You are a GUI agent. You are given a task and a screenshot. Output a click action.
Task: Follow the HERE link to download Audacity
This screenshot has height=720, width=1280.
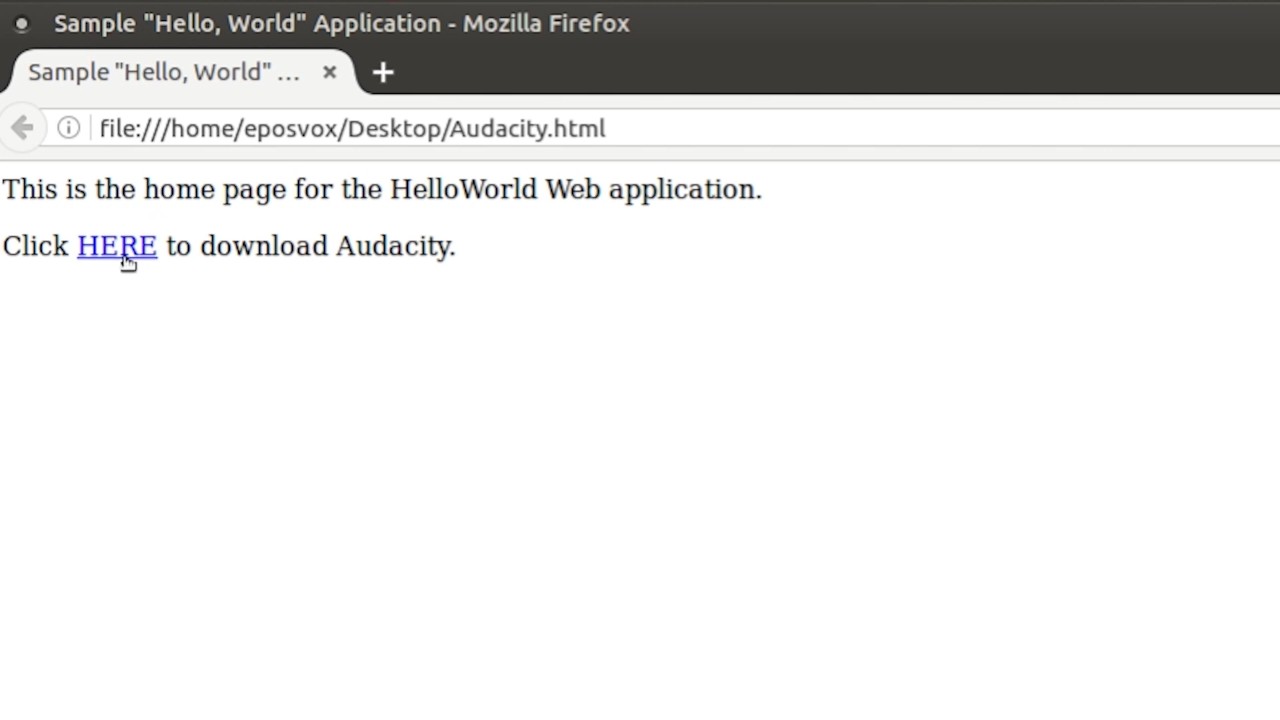[x=116, y=246]
